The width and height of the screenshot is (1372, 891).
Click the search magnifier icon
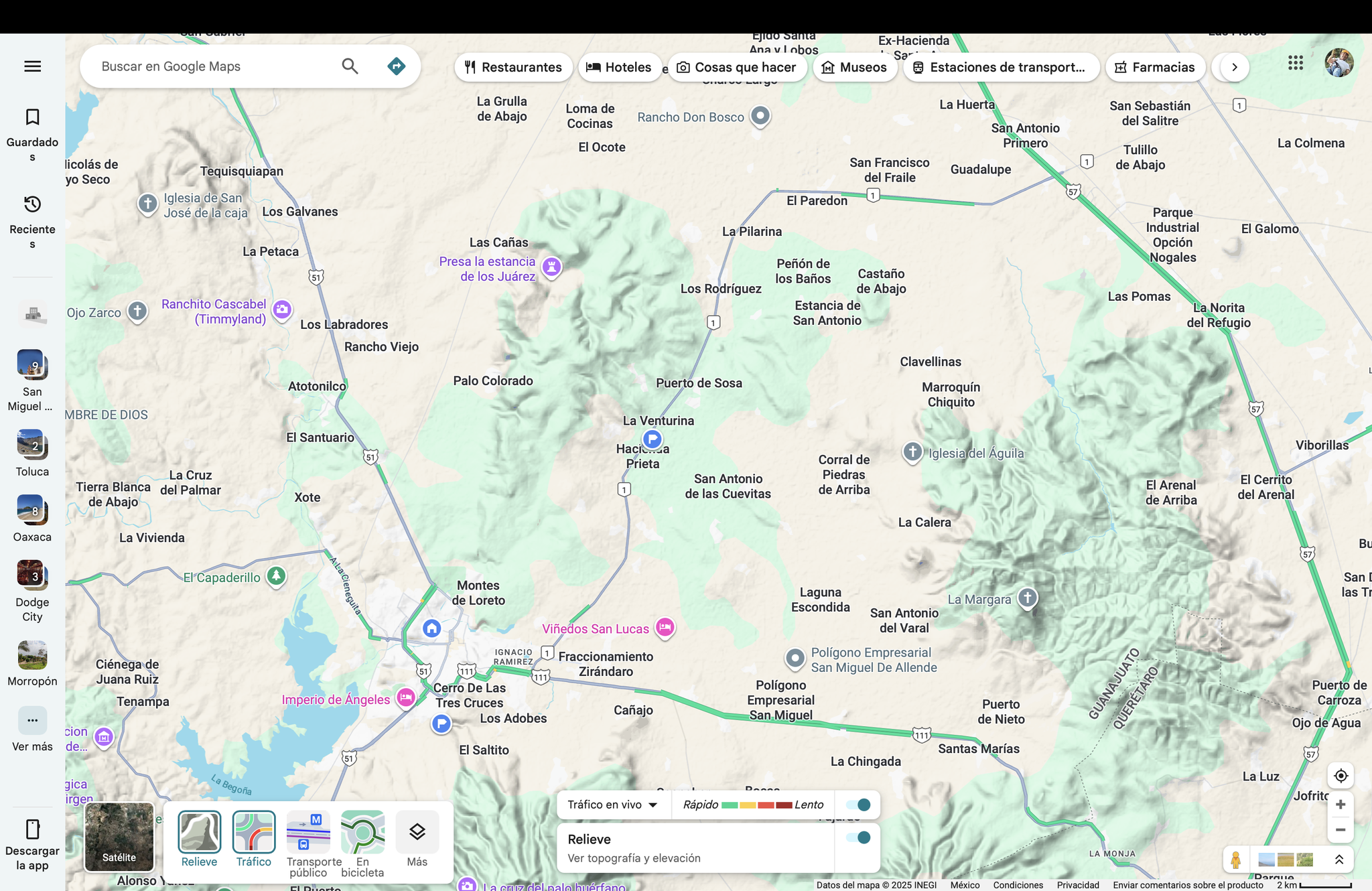[x=350, y=66]
